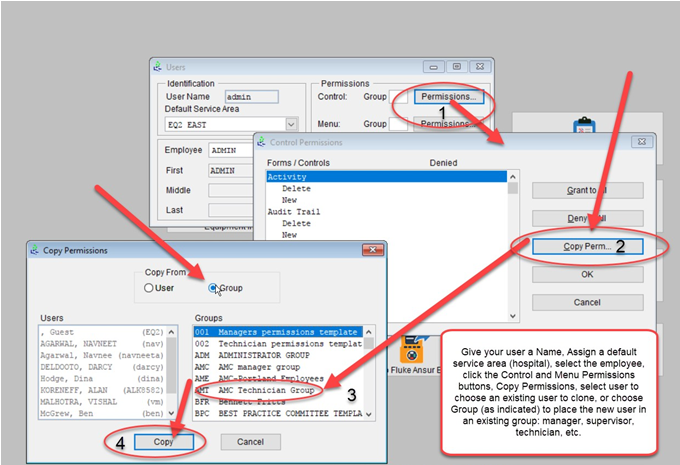Open the Default Service Area dropdown

pos(291,124)
